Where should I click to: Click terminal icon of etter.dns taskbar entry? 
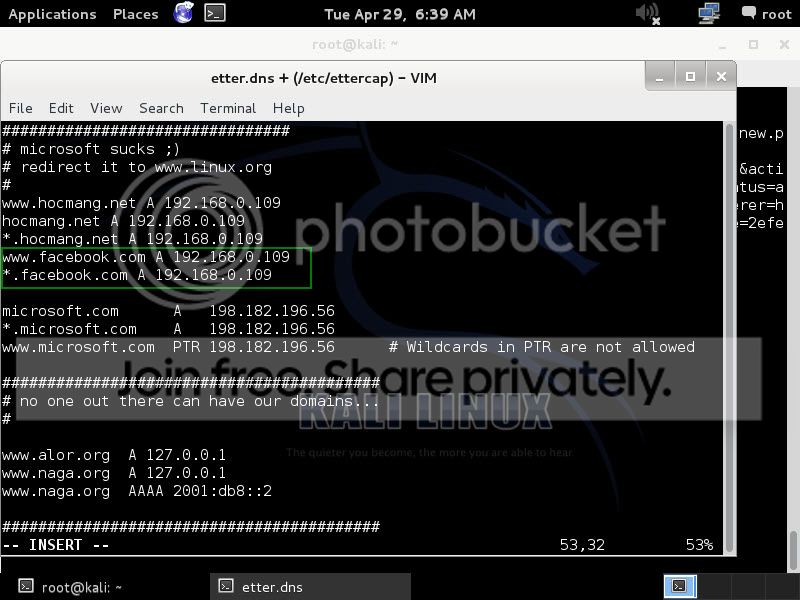(x=226, y=586)
